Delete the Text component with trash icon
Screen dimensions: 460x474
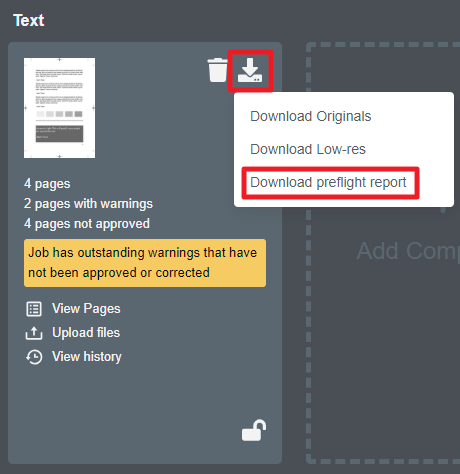217,70
